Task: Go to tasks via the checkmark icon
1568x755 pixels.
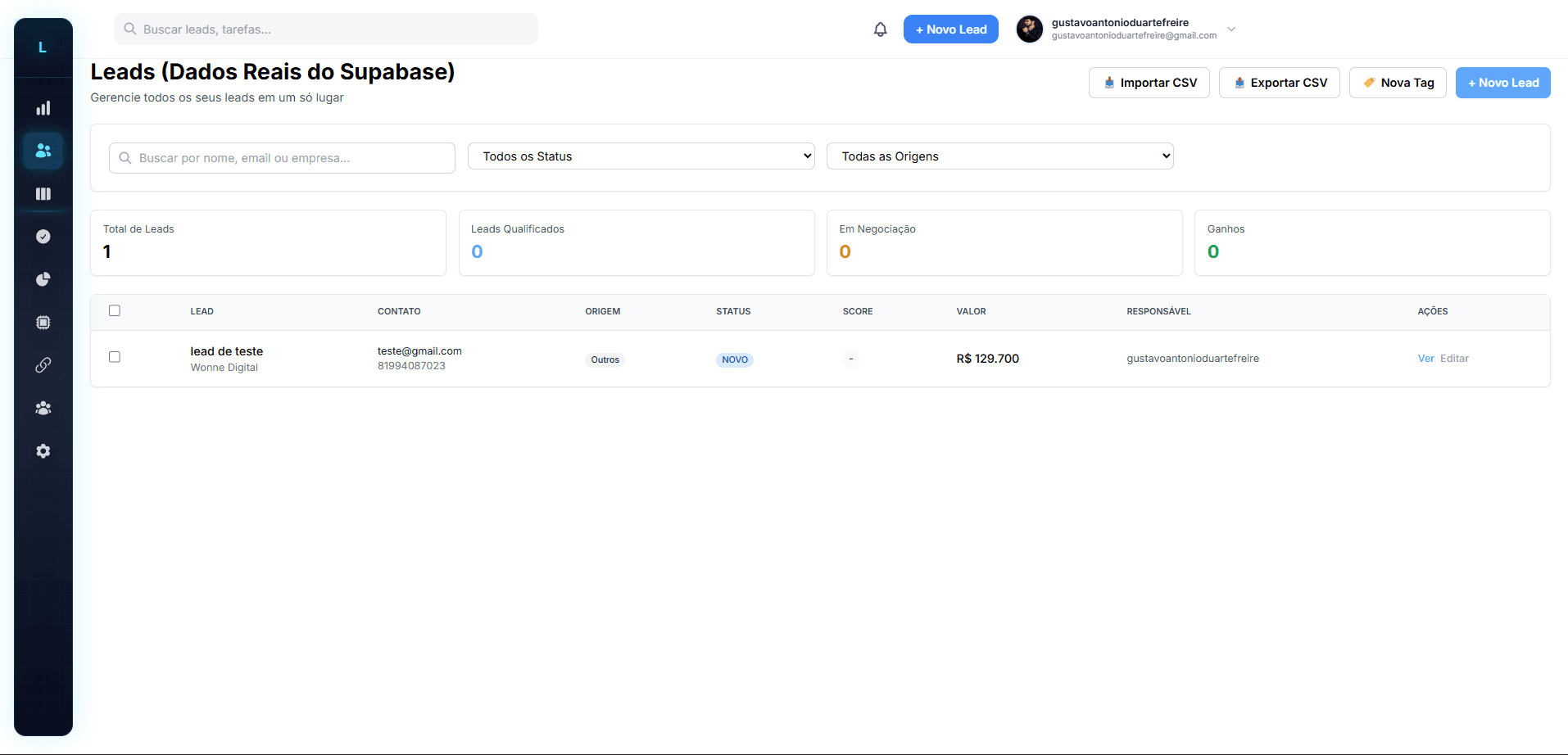Action: click(x=43, y=237)
